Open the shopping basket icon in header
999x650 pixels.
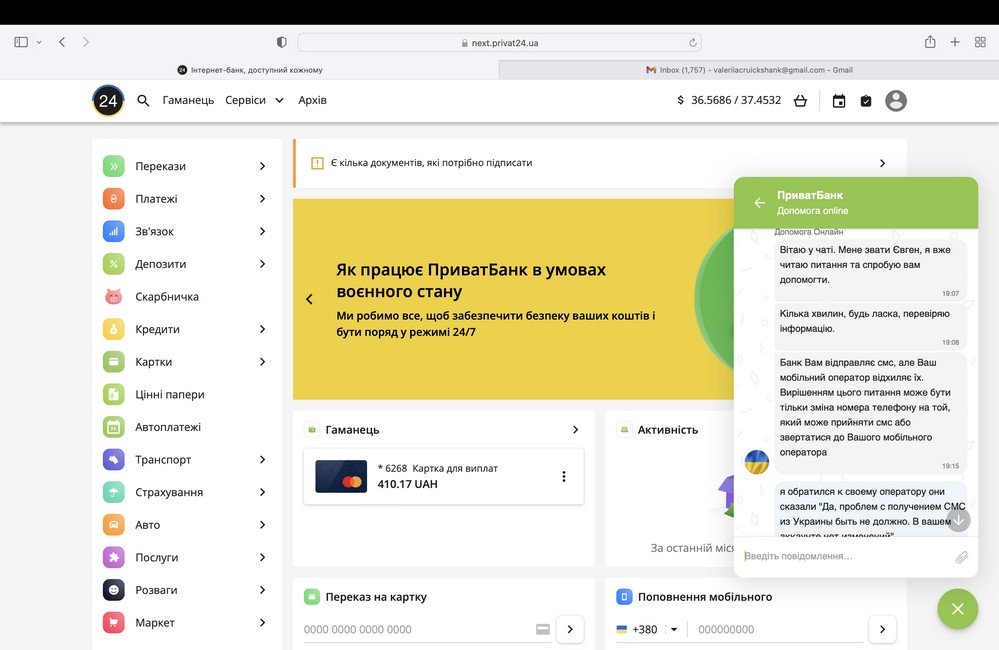(800, 101)
